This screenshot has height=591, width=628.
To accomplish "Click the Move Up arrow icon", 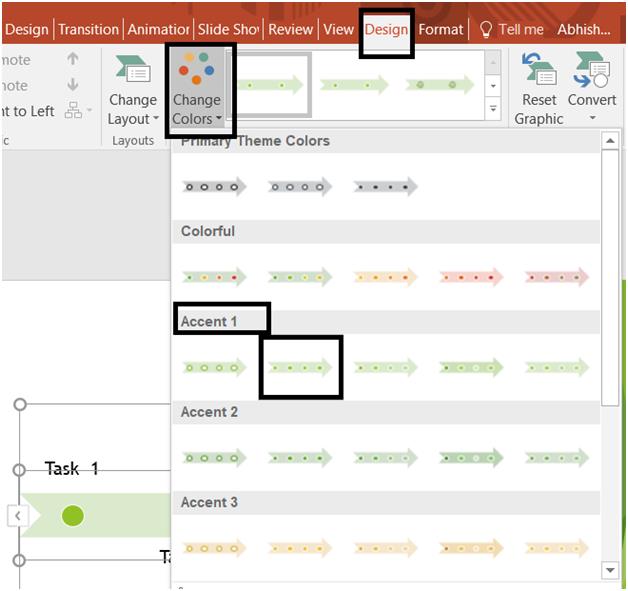I will [72, 59].
